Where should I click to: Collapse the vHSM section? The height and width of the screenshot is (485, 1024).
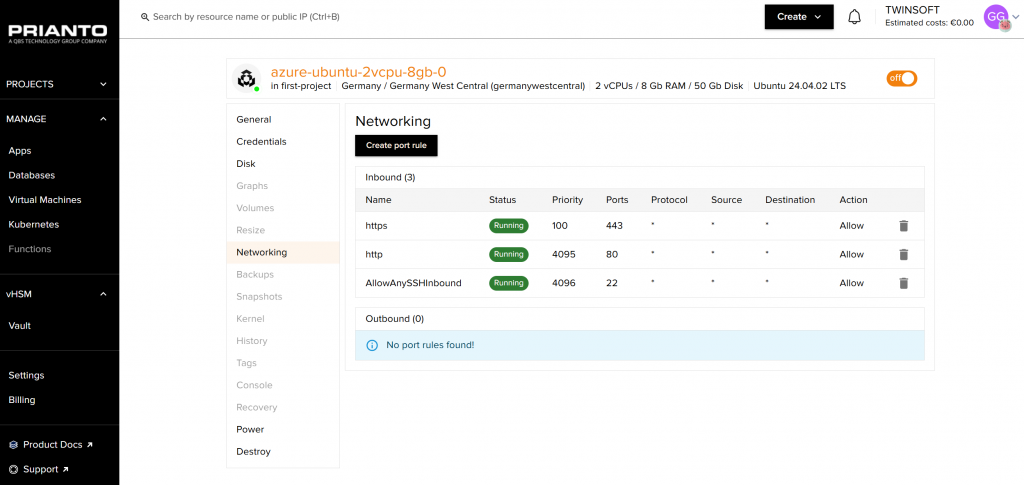click(103, 294)
